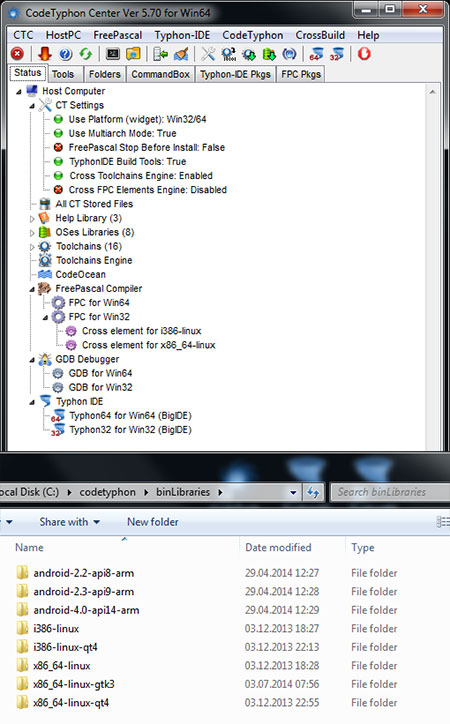Click the android-2.2-api8-arm folder icon
450x724 pixels.
[22, 573]
